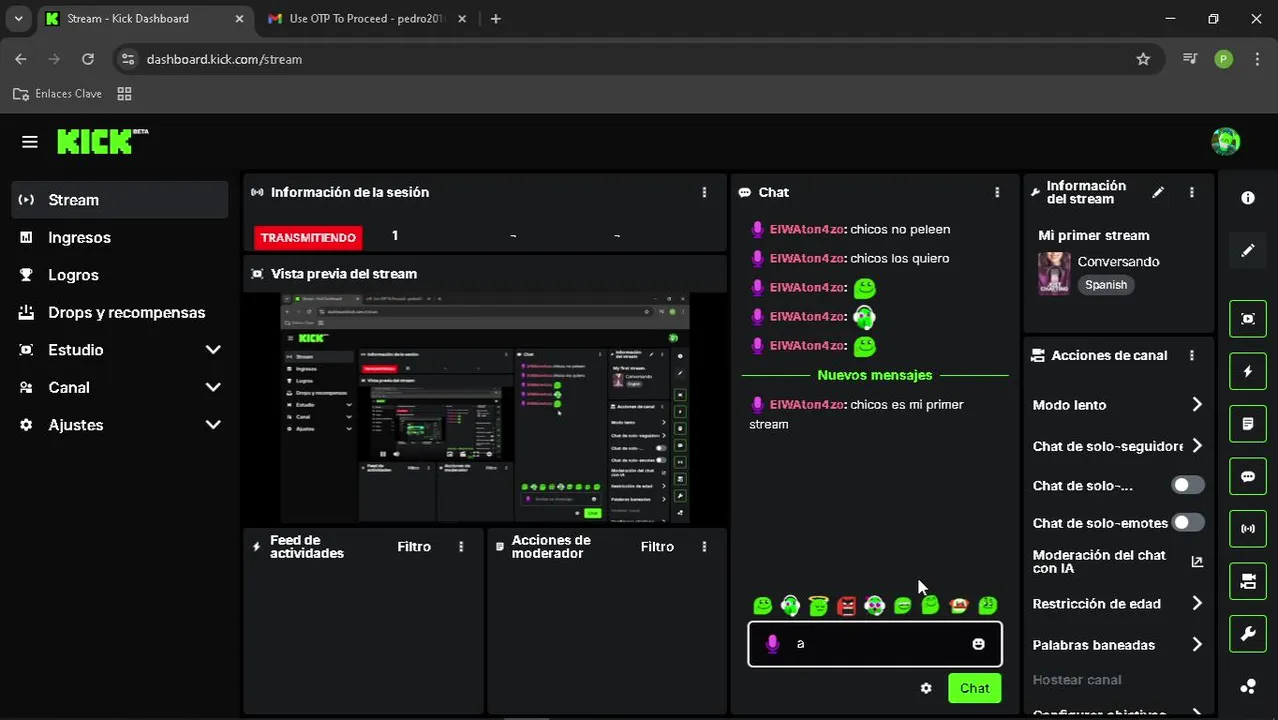Select Stream in the sidebar

pyautogui.click(x=120, y=200)
